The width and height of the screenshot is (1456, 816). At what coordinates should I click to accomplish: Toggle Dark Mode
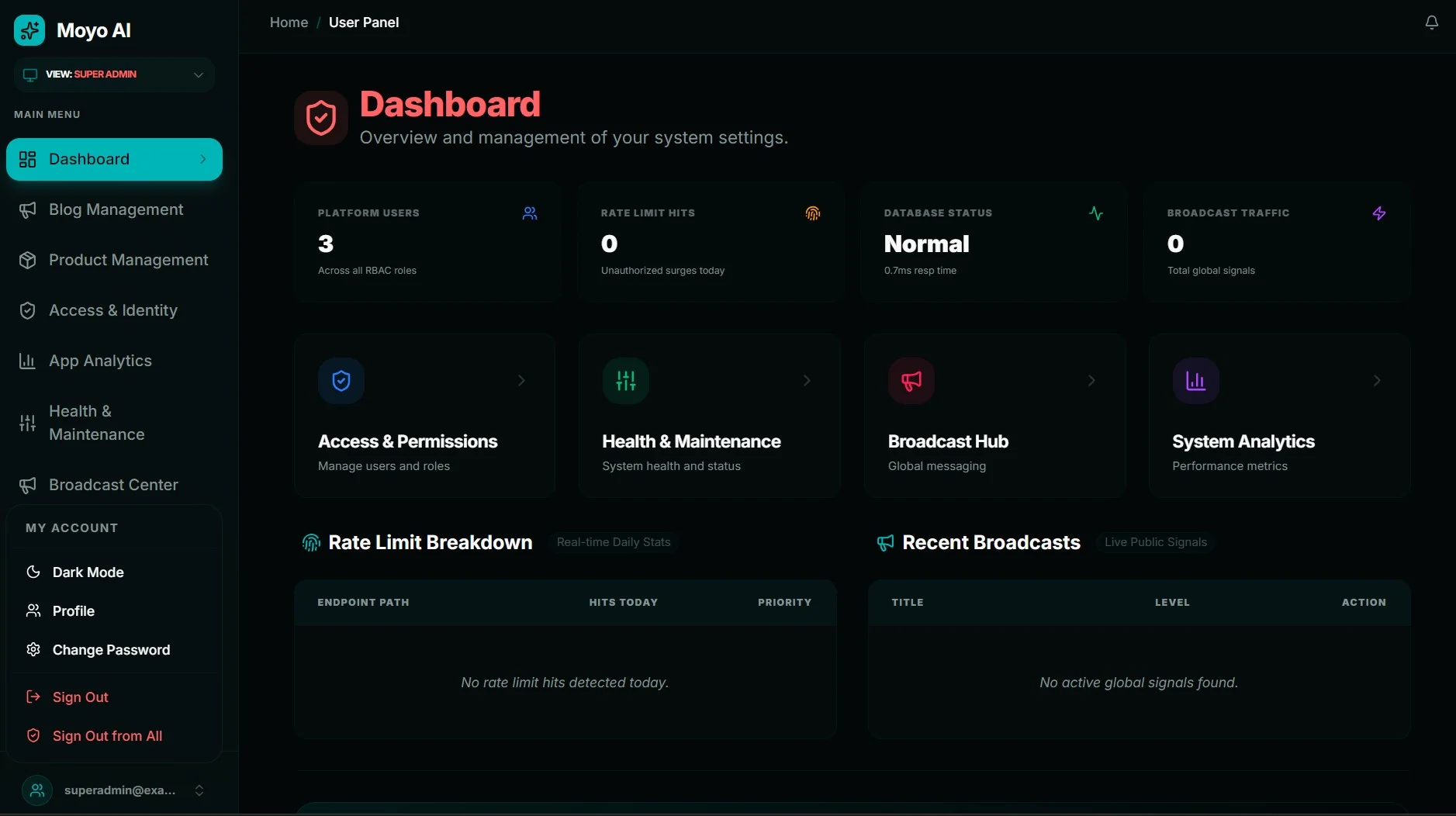pos(88,572)
